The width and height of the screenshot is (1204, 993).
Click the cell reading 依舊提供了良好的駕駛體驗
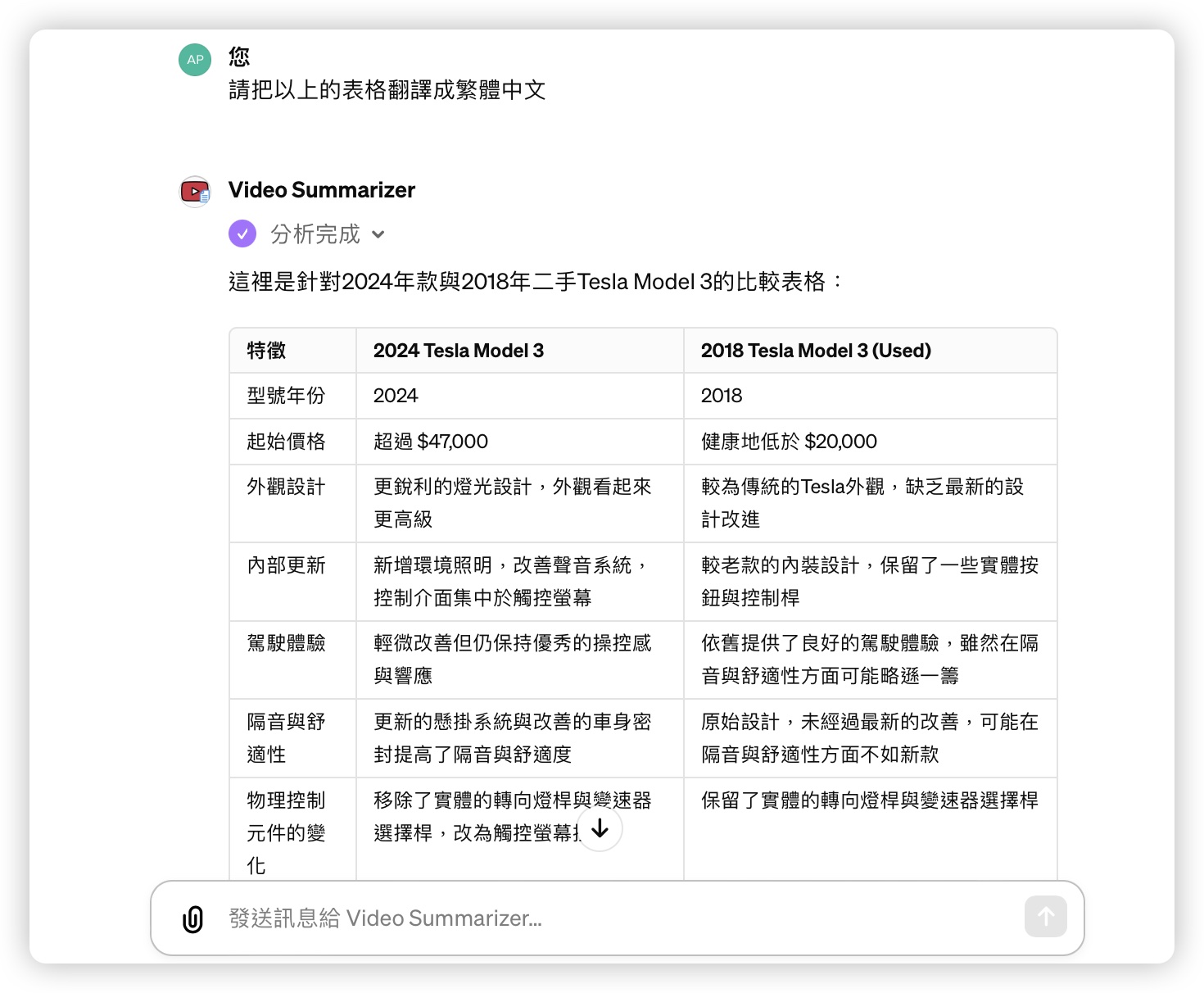[870, 660]
